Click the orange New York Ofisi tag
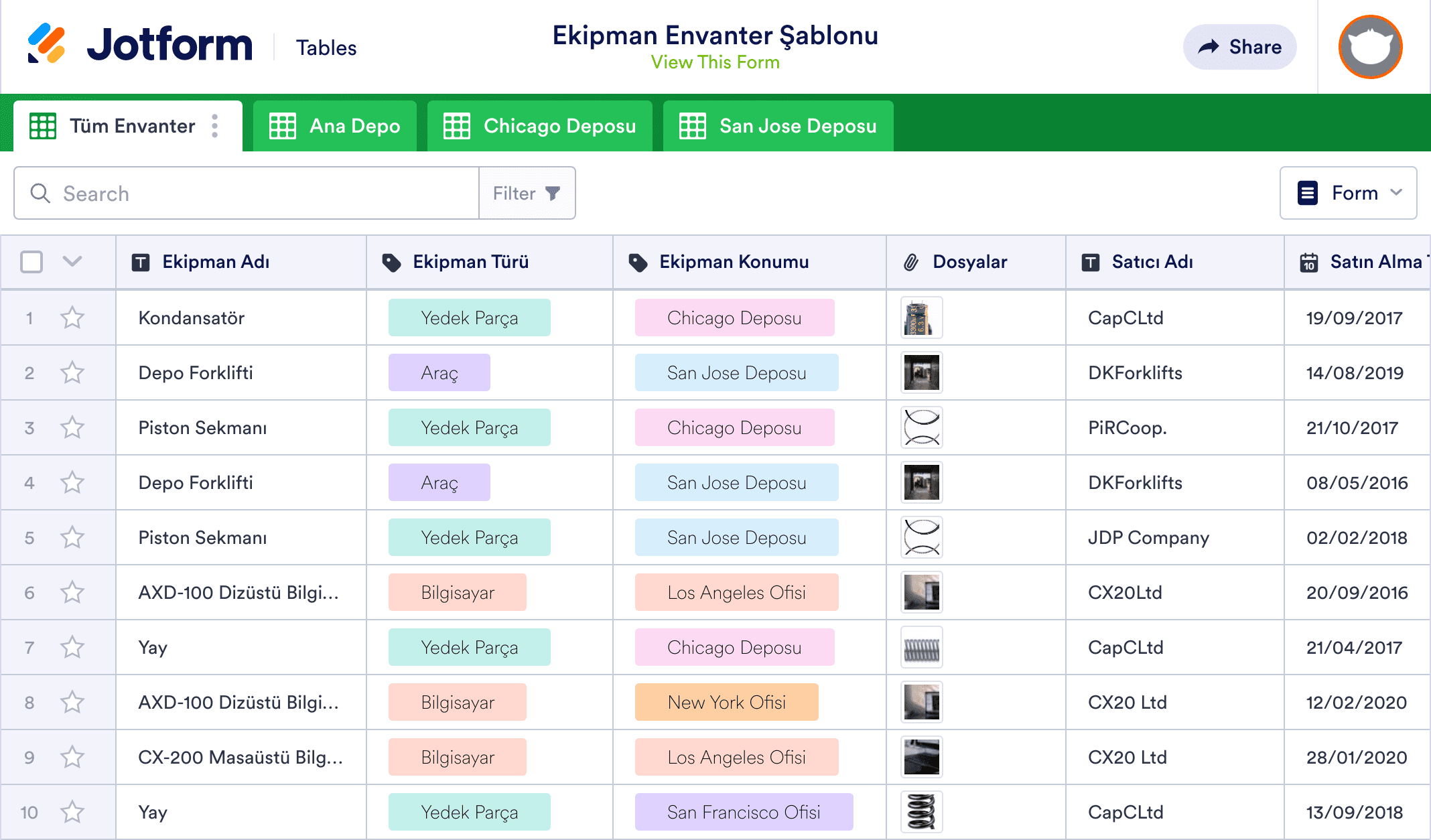1431x840 pixels. point(726,702)
